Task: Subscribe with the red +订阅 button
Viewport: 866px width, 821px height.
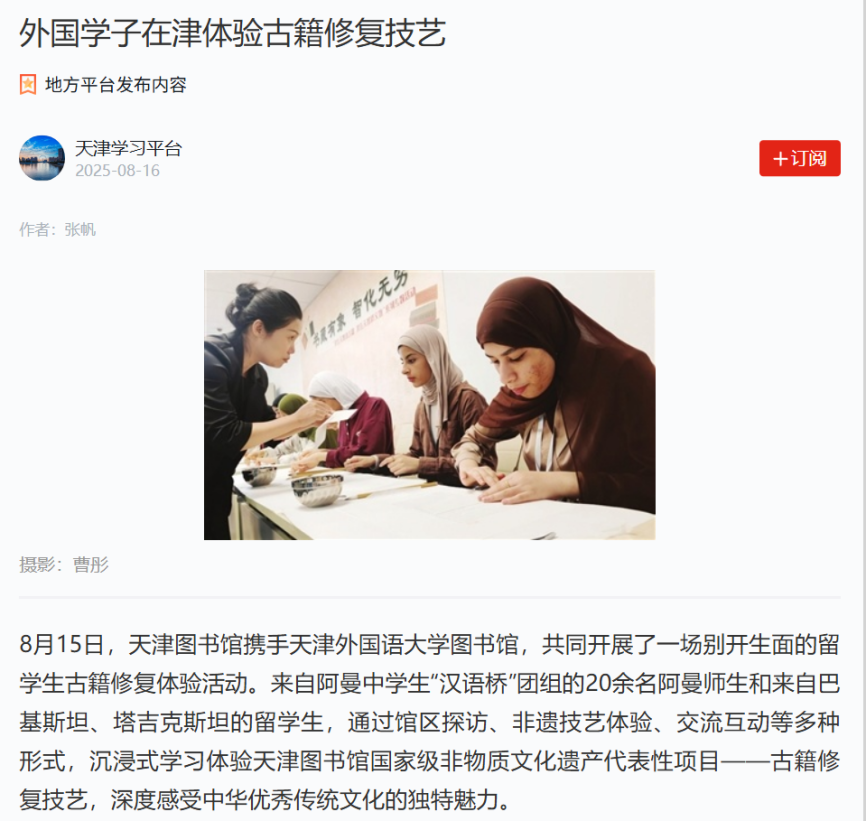Action: 800,158
